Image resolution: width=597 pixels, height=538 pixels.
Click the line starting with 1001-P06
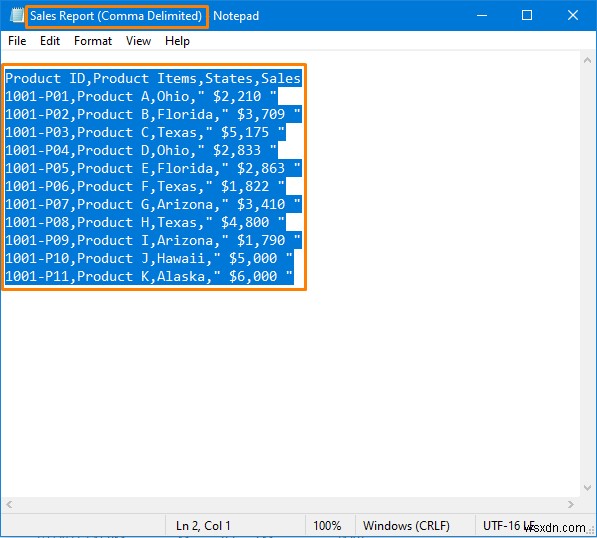[145, 186]
